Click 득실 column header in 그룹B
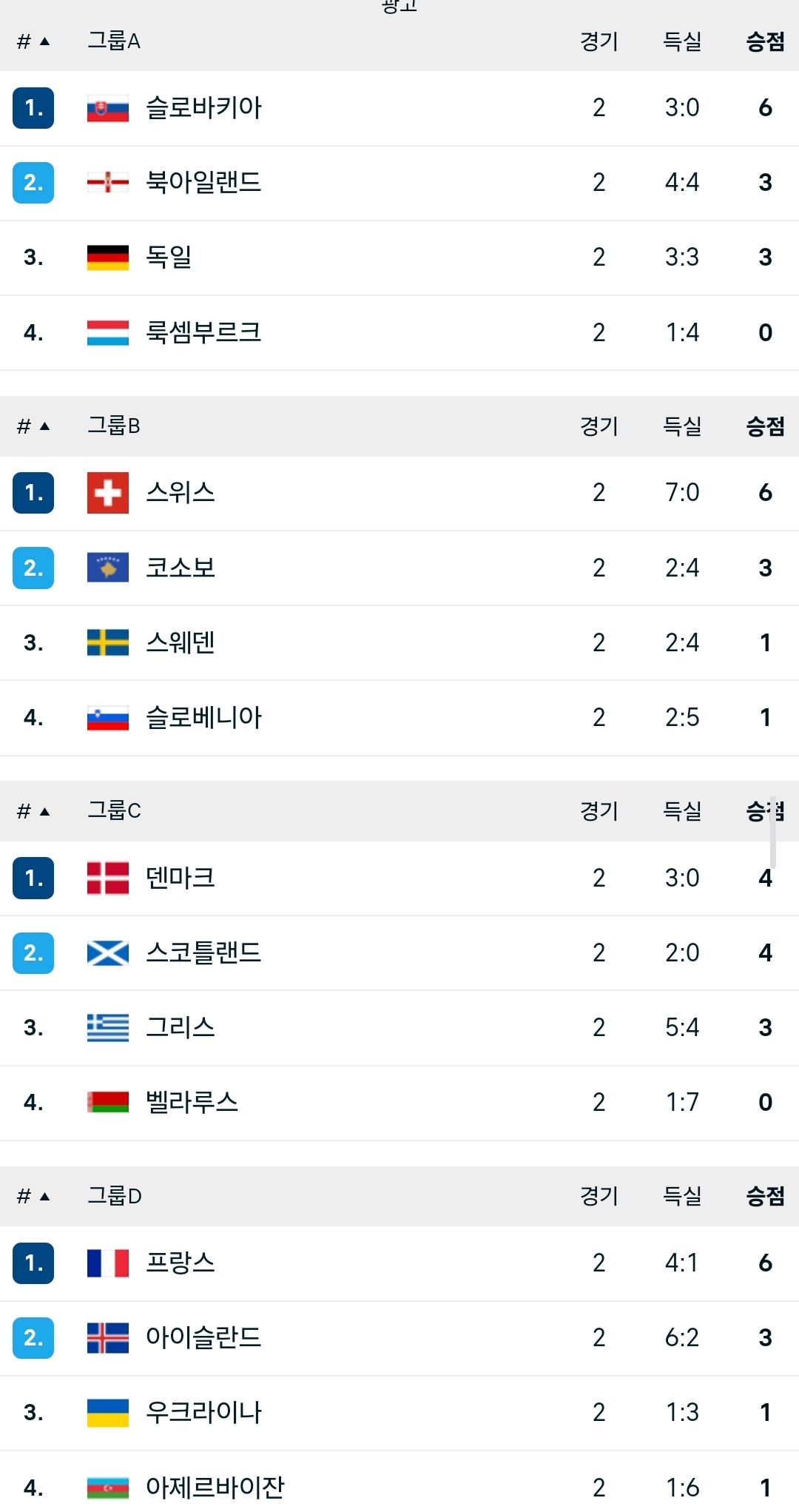Image resolution: width=799 pixels, height=1512 pixels. pyautogui.click(x=681, y=426)
